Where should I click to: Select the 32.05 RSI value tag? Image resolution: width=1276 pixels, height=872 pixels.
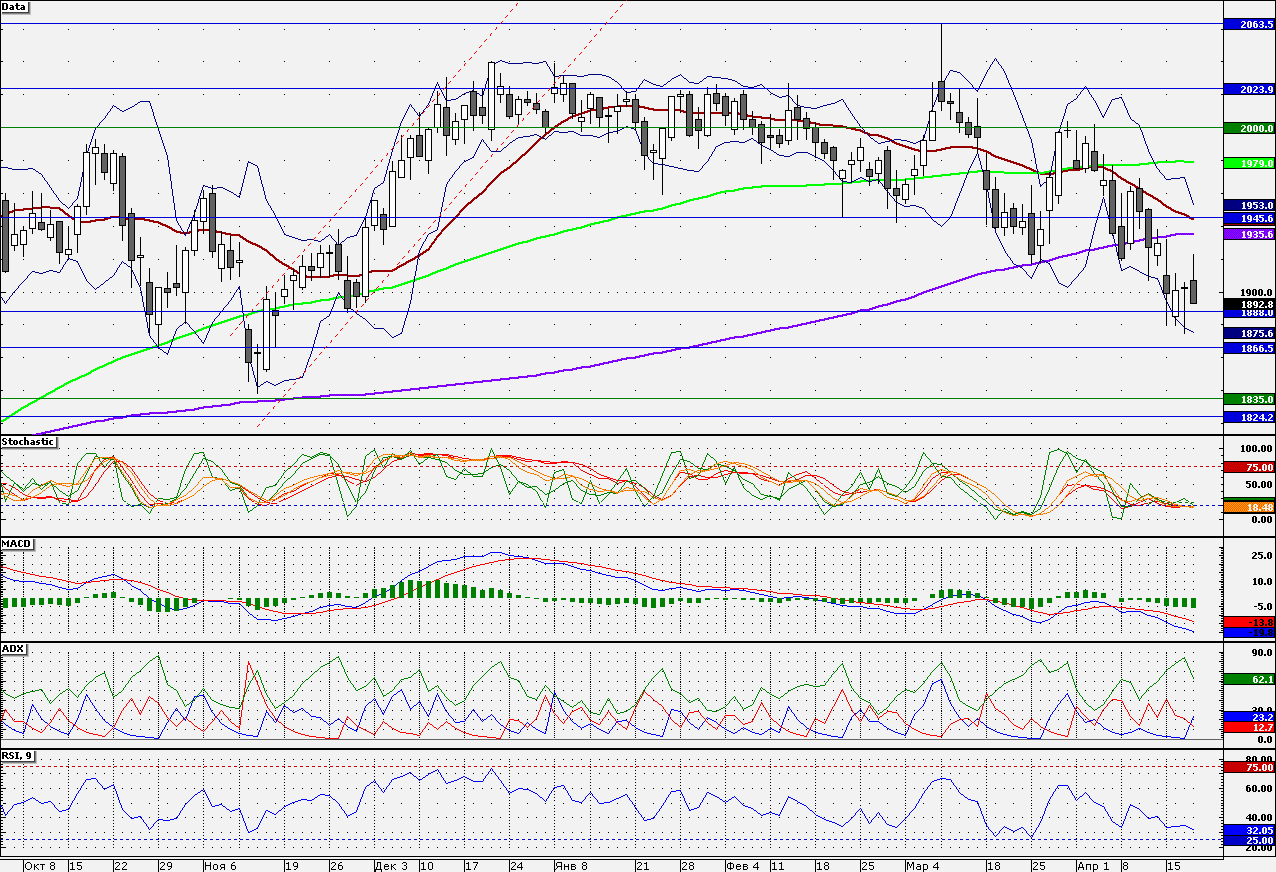(1249, 830)
